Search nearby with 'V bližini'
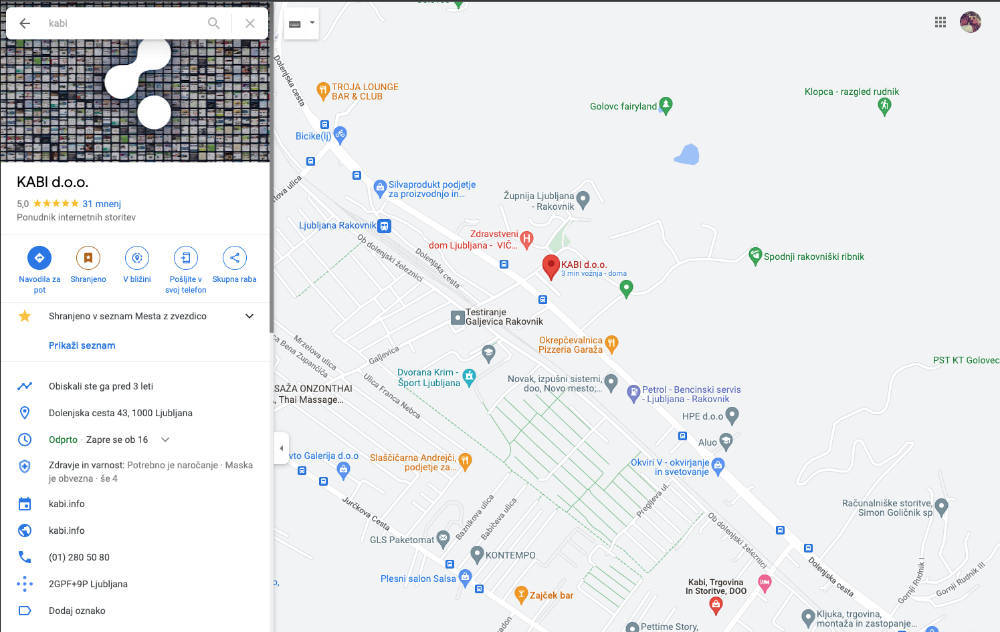The width and height of the screenshot is (1000, 632). pyautogui.click(x=136, y=258)
